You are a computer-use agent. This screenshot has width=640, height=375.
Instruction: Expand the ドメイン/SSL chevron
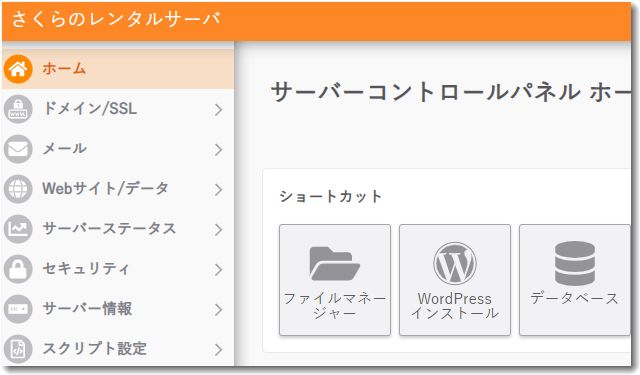pos(218,109)
